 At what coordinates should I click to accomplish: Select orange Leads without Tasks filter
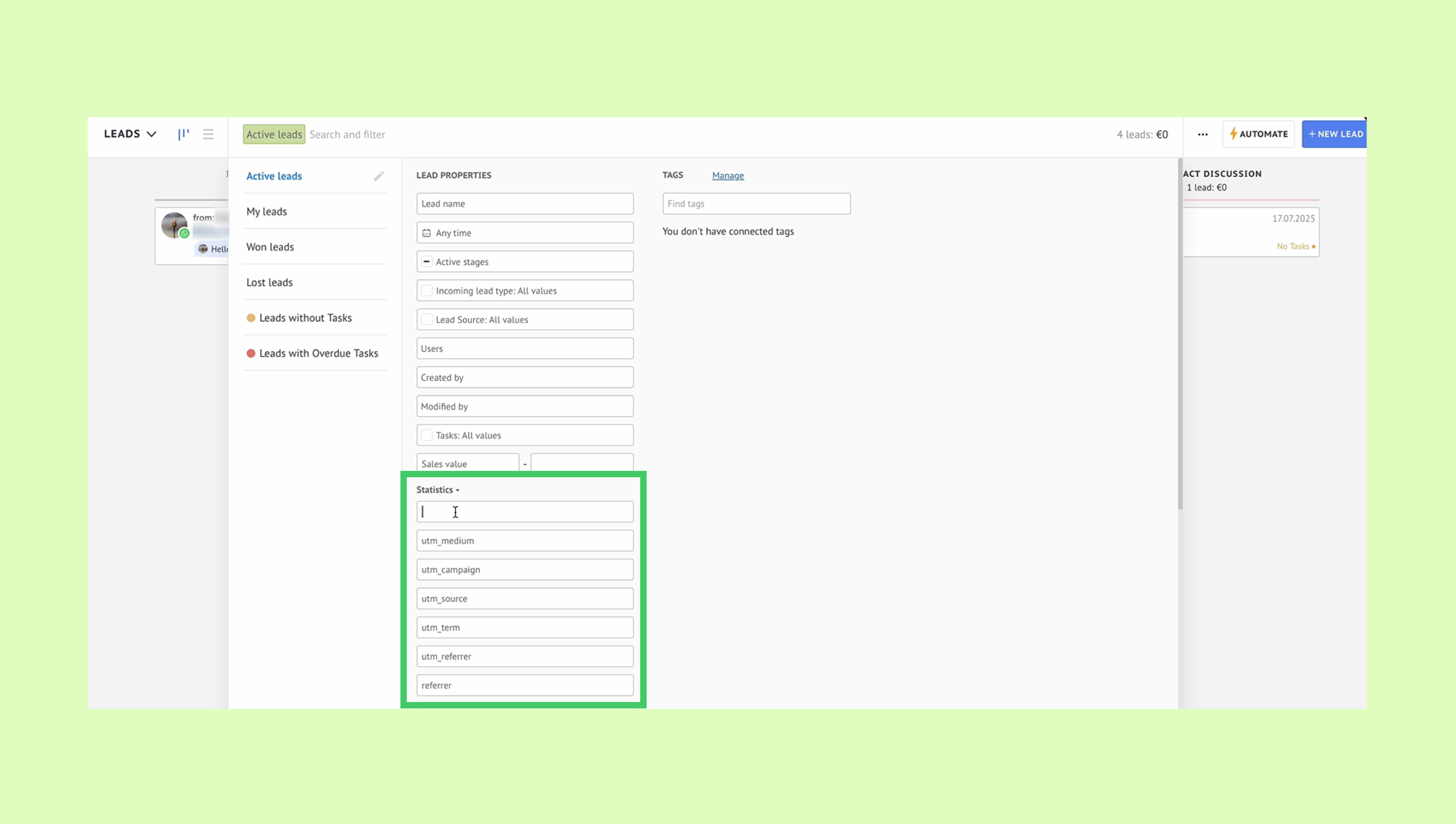tap(305, 318)
